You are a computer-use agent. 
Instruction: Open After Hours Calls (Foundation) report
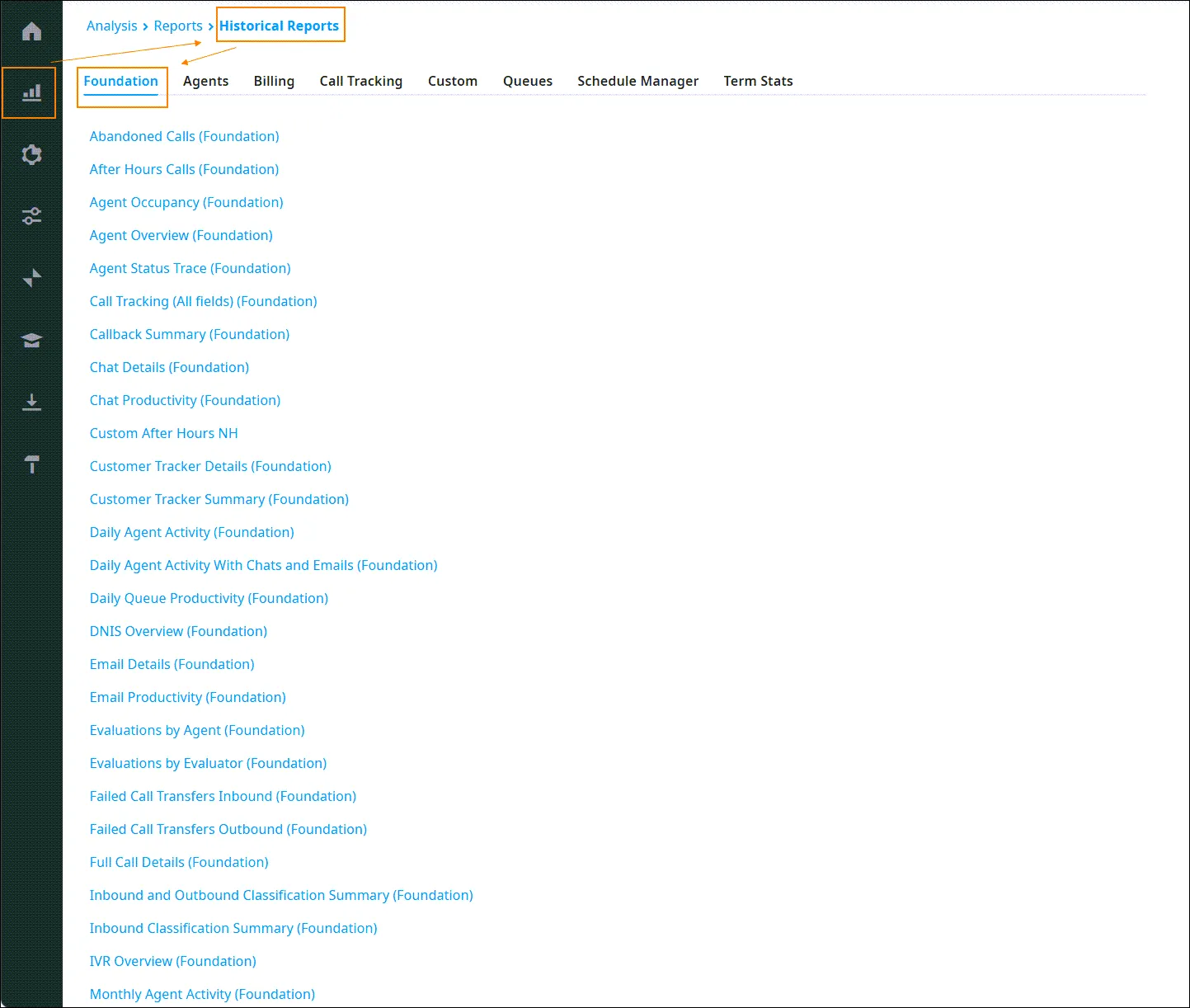click(184, 169)
